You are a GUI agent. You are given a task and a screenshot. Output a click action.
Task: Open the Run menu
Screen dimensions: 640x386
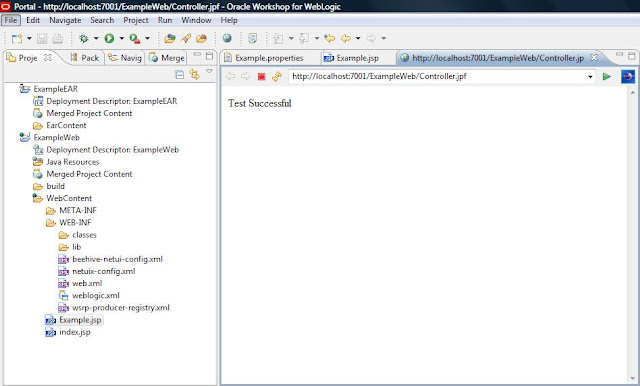coord(165,20)
